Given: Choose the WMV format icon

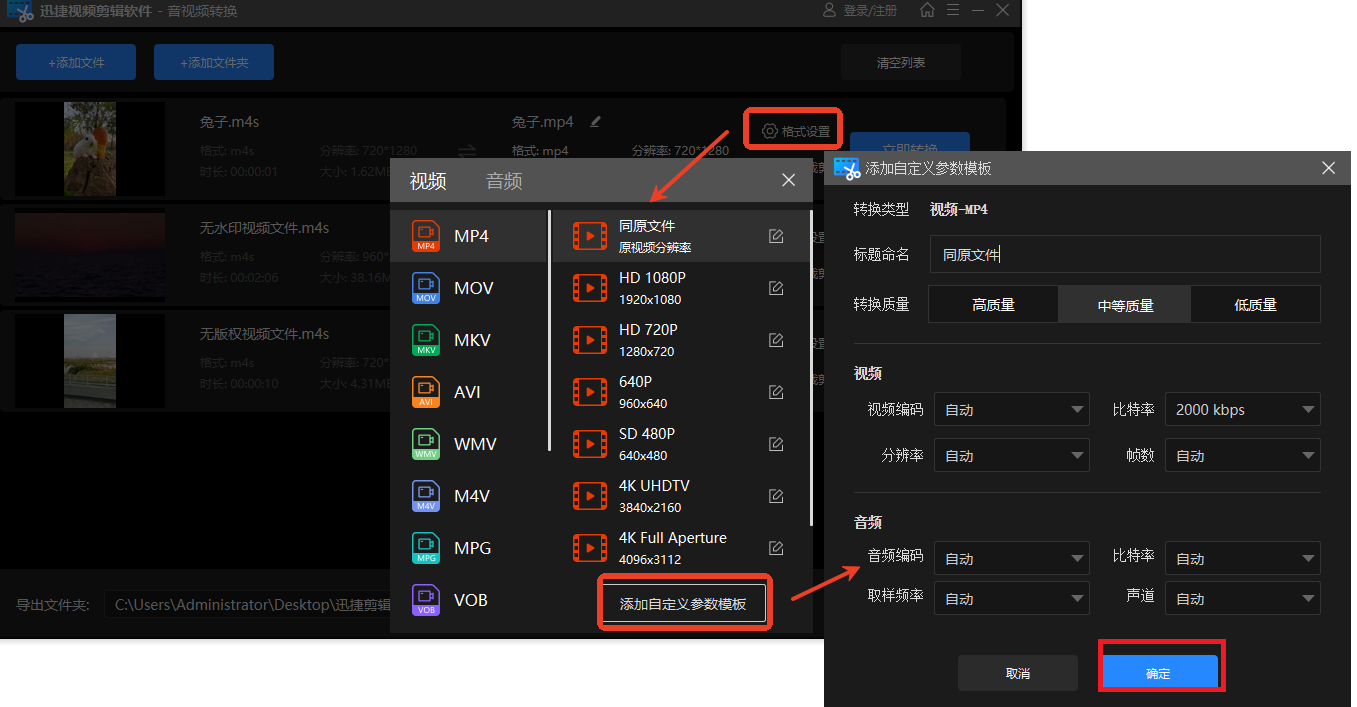Looking at the screenshot, I should [x=425, y=443].
